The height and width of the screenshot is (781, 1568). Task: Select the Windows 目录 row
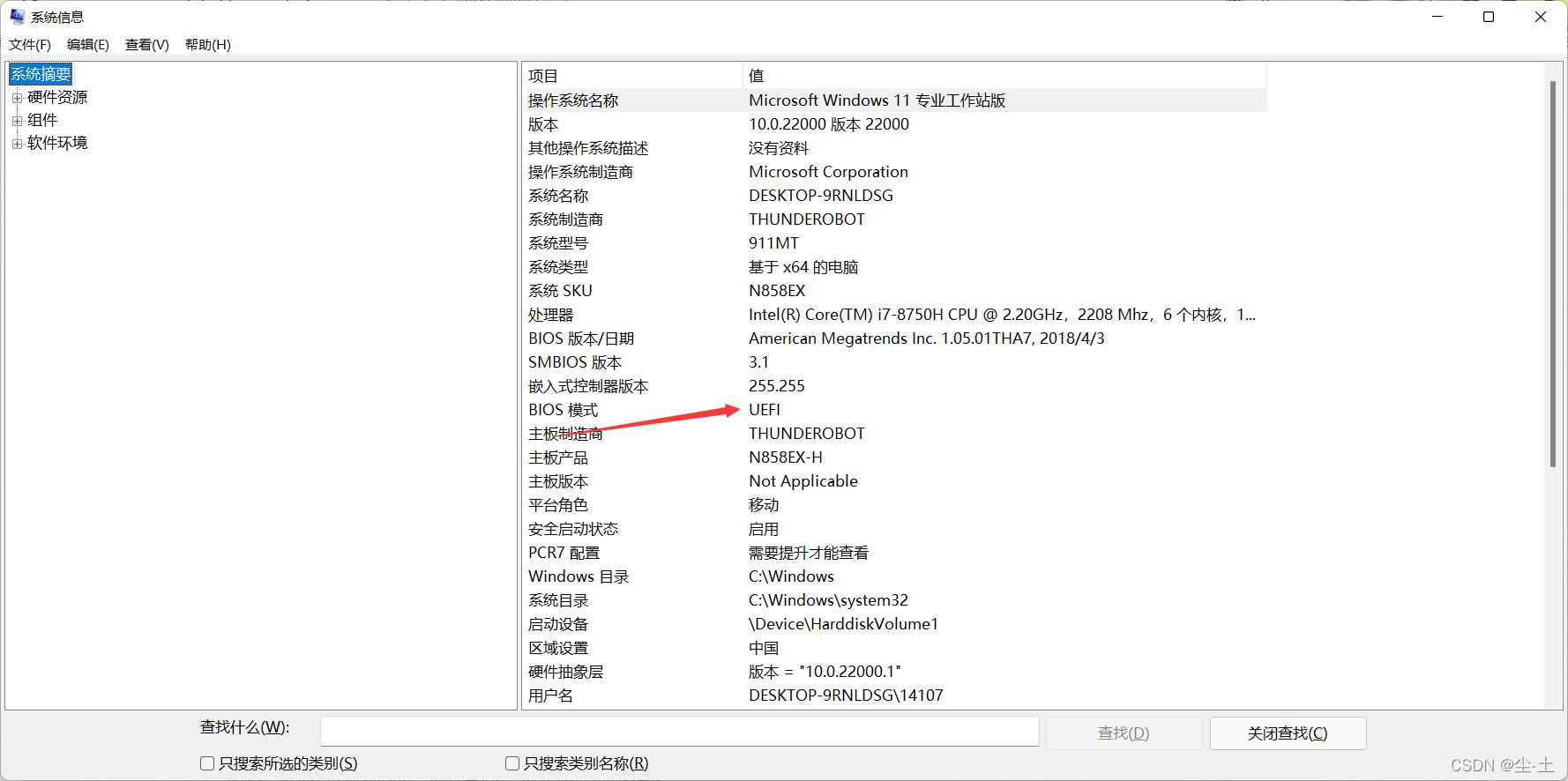click(x=895, y=576)
